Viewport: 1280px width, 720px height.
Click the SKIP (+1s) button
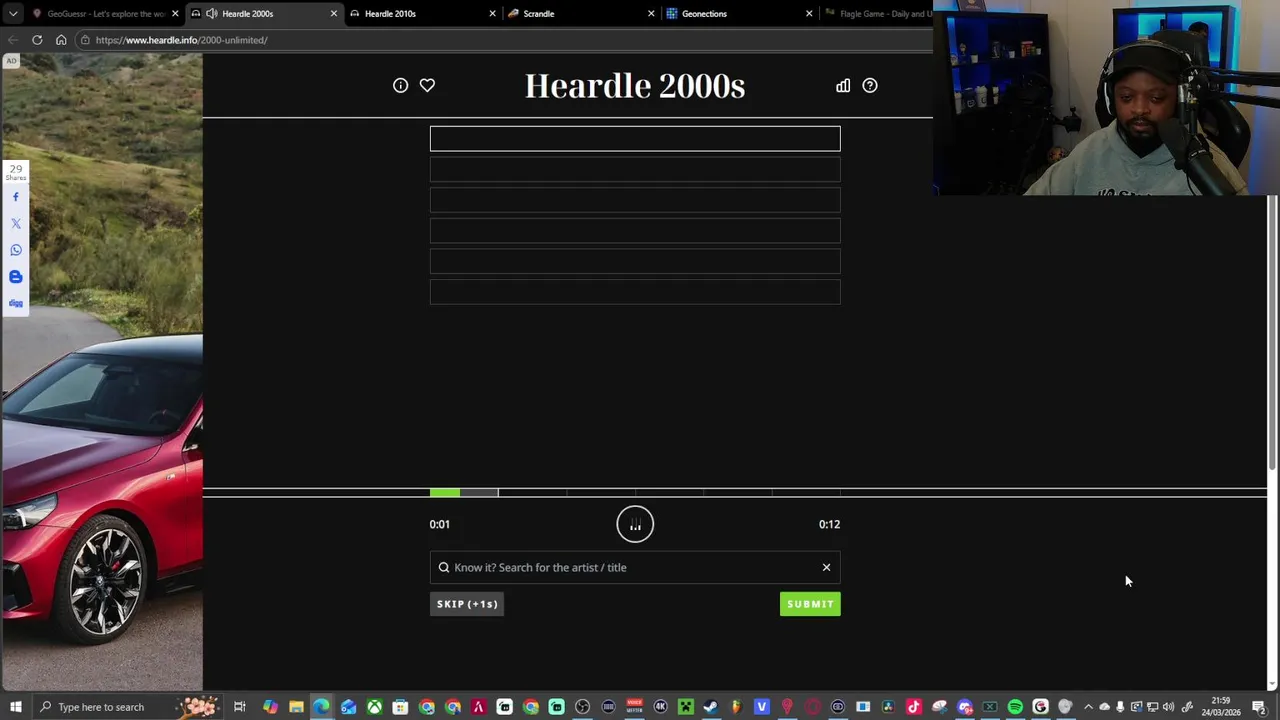(467, 604)
